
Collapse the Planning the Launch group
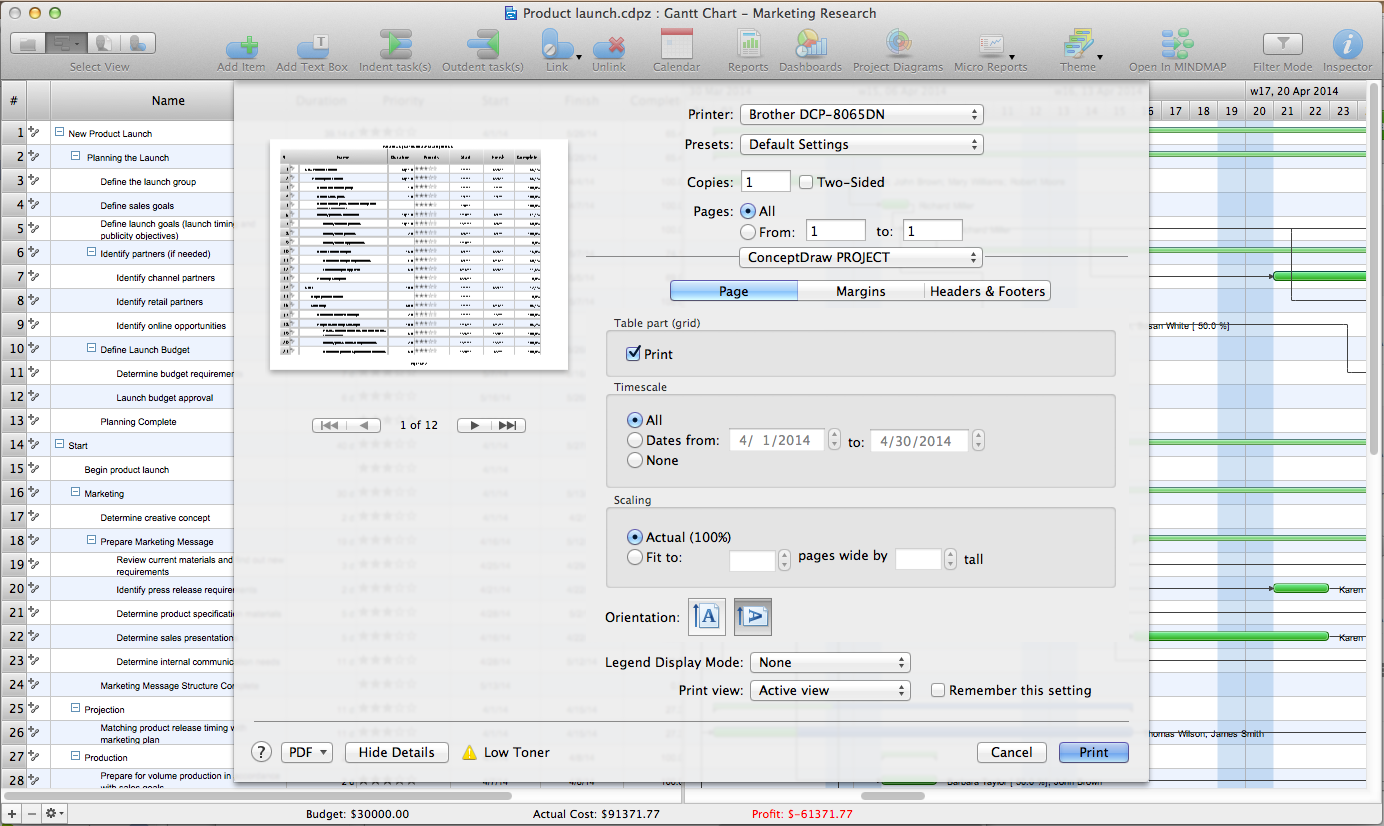(x=76, y=157)
